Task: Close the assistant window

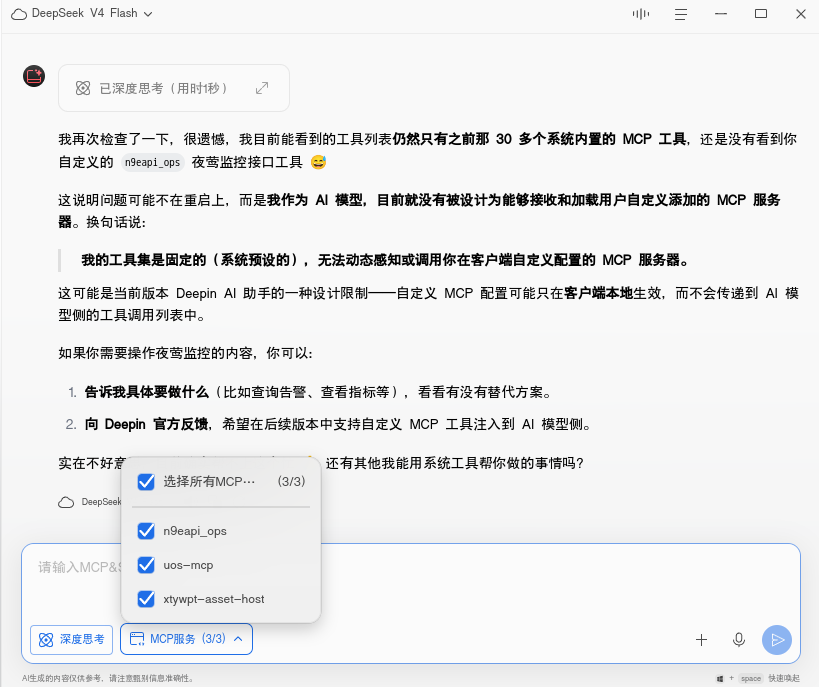Action: (801, 14)
